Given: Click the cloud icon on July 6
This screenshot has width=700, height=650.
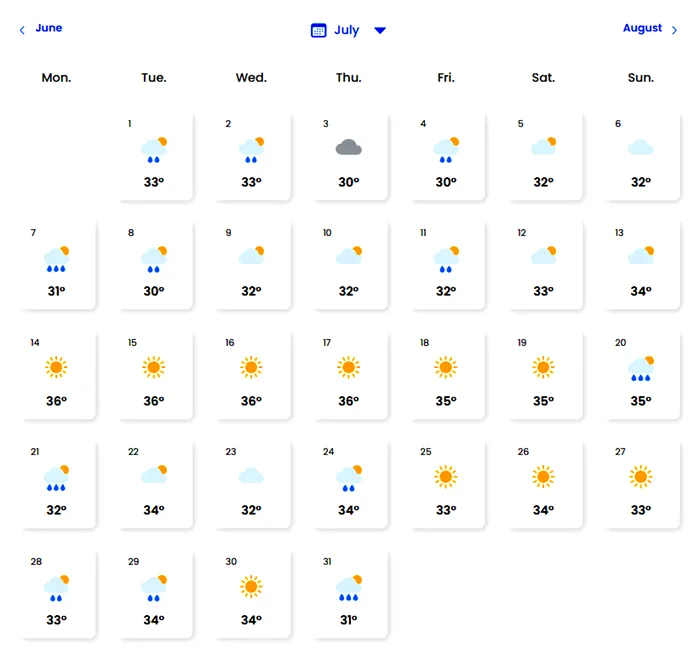Looking at the screenshot, I should tap(641, 148).
